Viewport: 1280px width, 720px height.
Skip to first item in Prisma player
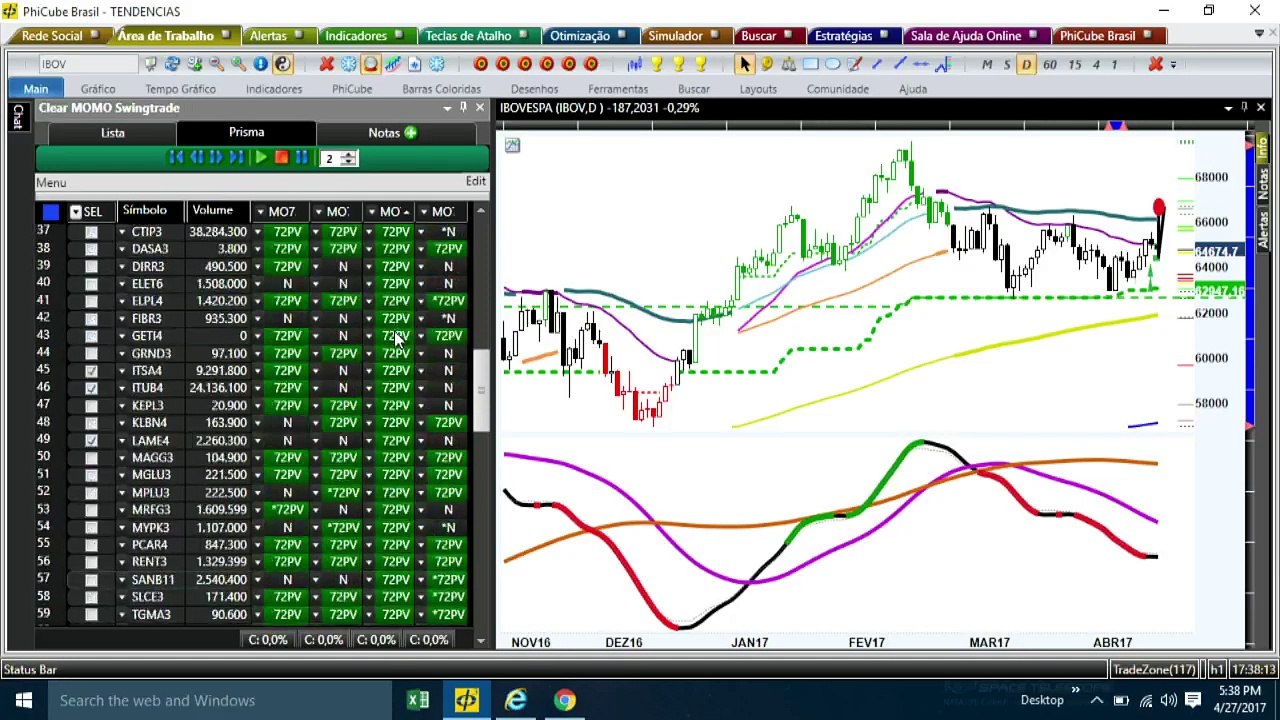177,157
